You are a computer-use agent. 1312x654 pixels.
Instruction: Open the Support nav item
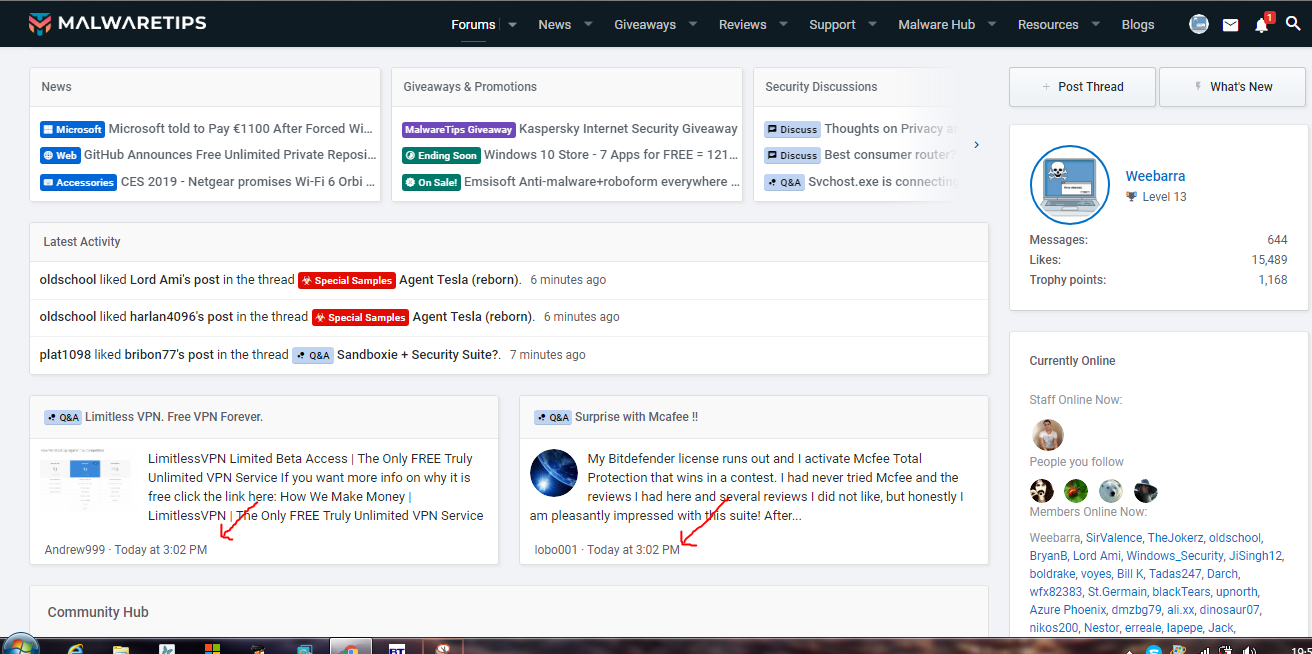point(832,25)
